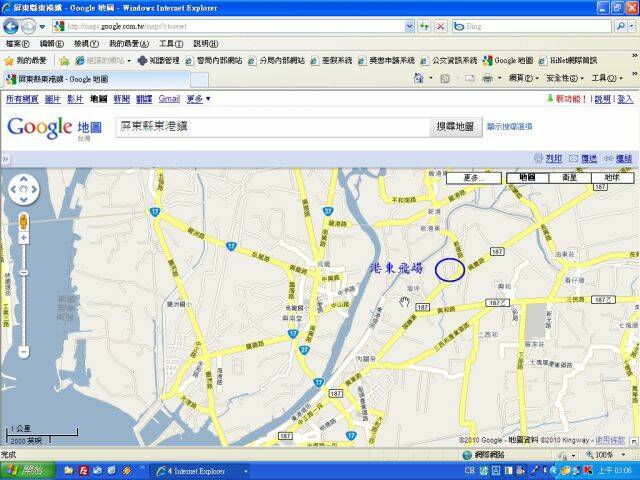640x480 pixels.
Task: Open the 更多... map layers button
Action: point(473,178)
